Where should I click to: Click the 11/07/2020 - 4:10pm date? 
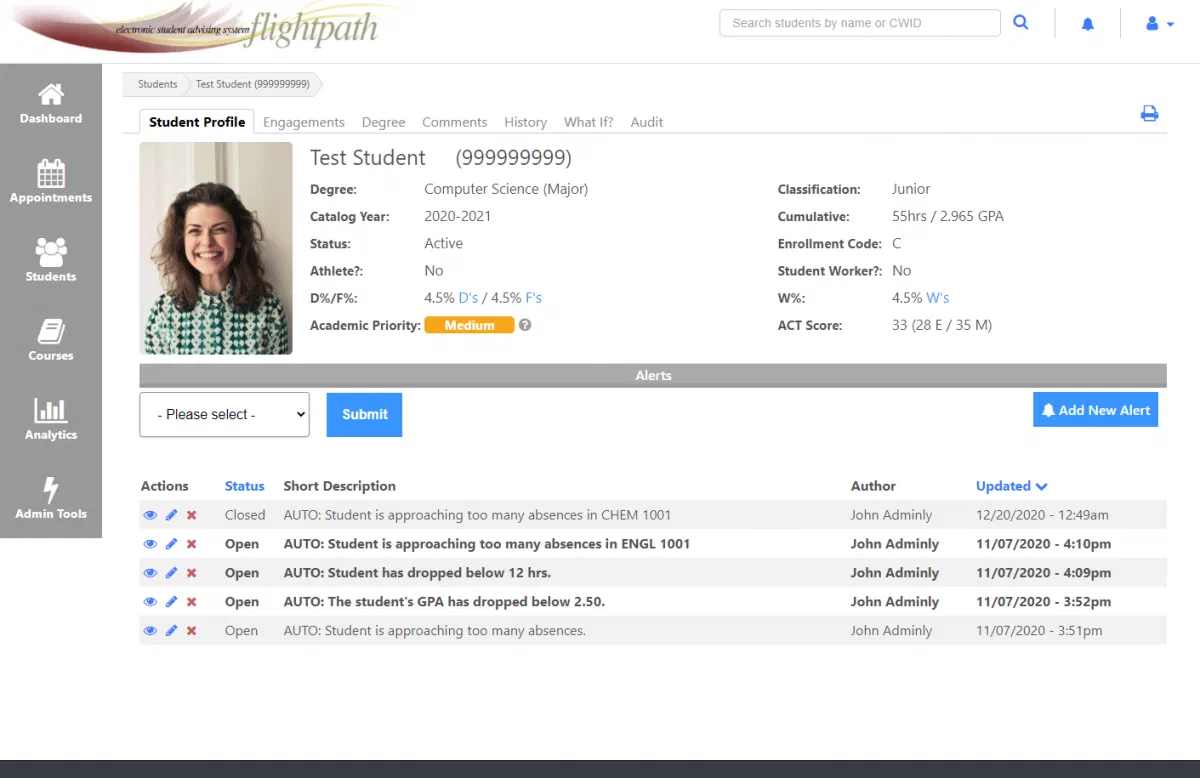[x=1043, y=544]
